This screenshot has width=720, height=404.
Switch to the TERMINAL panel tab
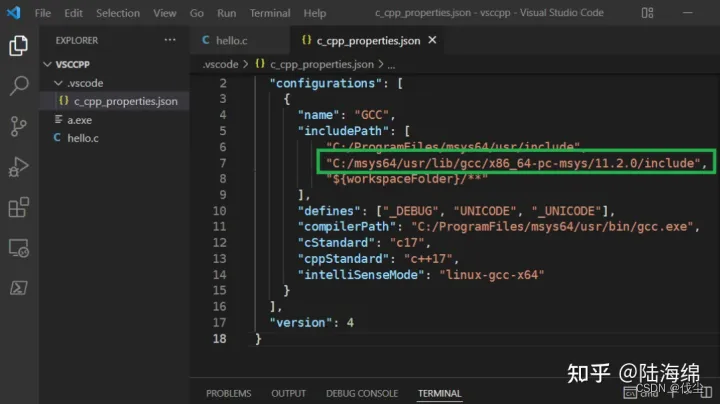[x=439, y=393]
